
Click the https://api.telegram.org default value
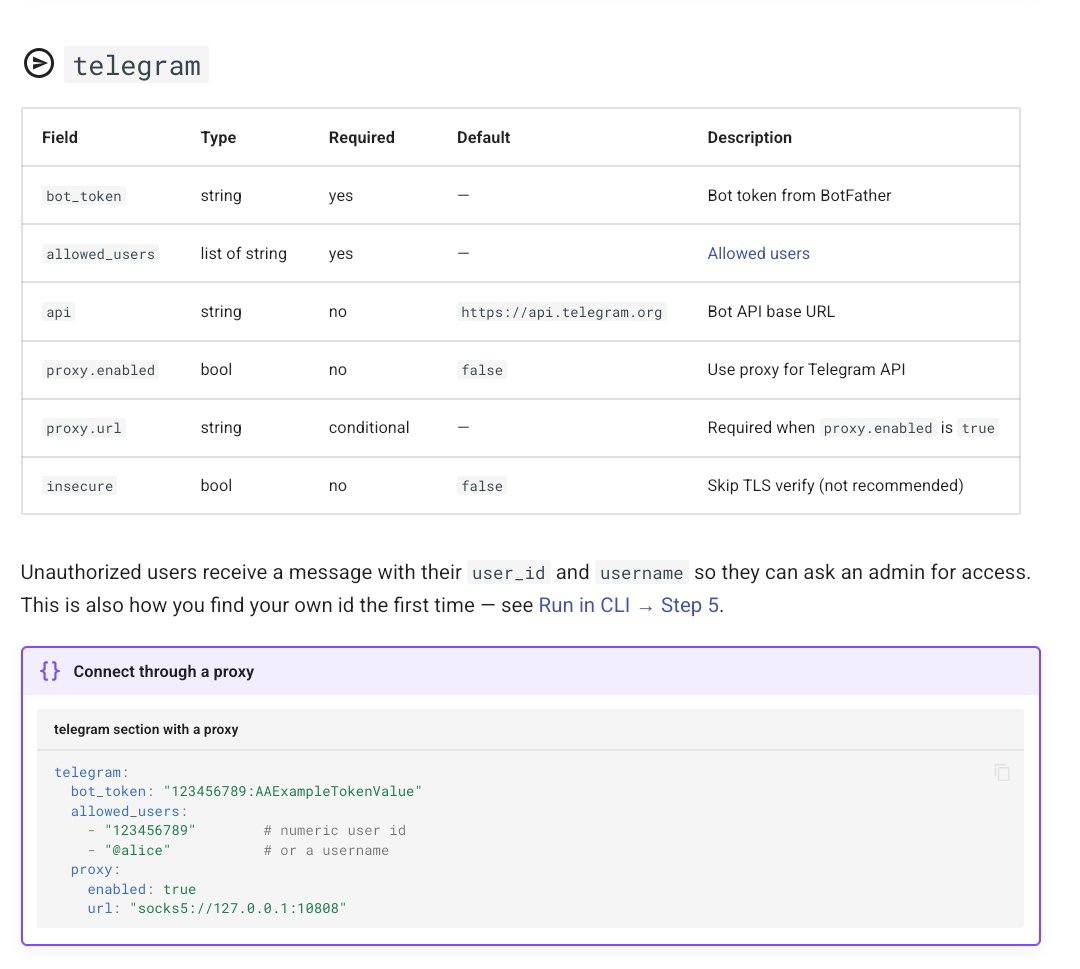[x=561, y=312]
